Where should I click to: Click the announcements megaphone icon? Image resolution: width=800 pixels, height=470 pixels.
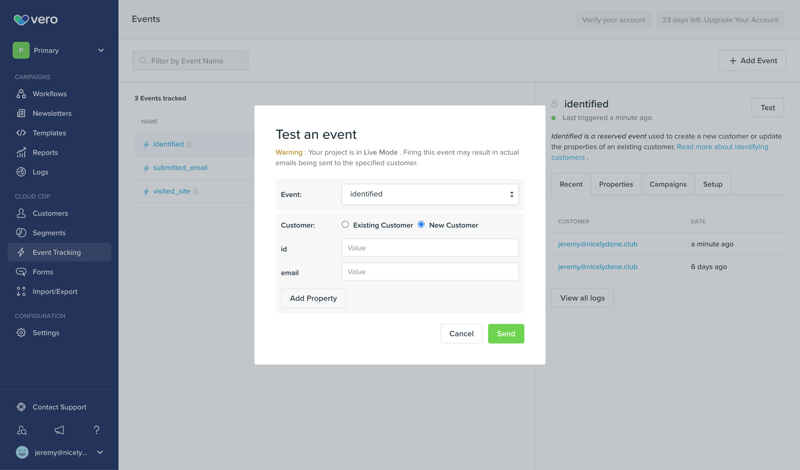(59, 430)
